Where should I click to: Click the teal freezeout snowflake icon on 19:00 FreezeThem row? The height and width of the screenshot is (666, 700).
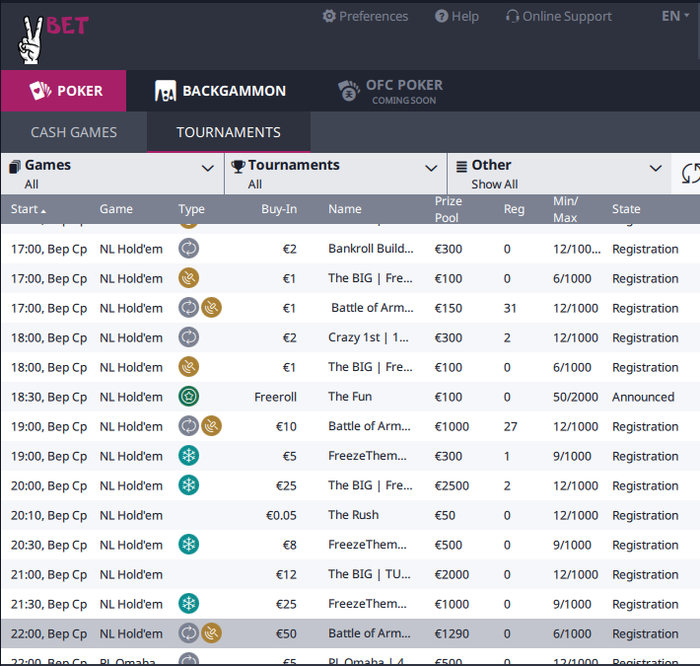pos(189,456)
